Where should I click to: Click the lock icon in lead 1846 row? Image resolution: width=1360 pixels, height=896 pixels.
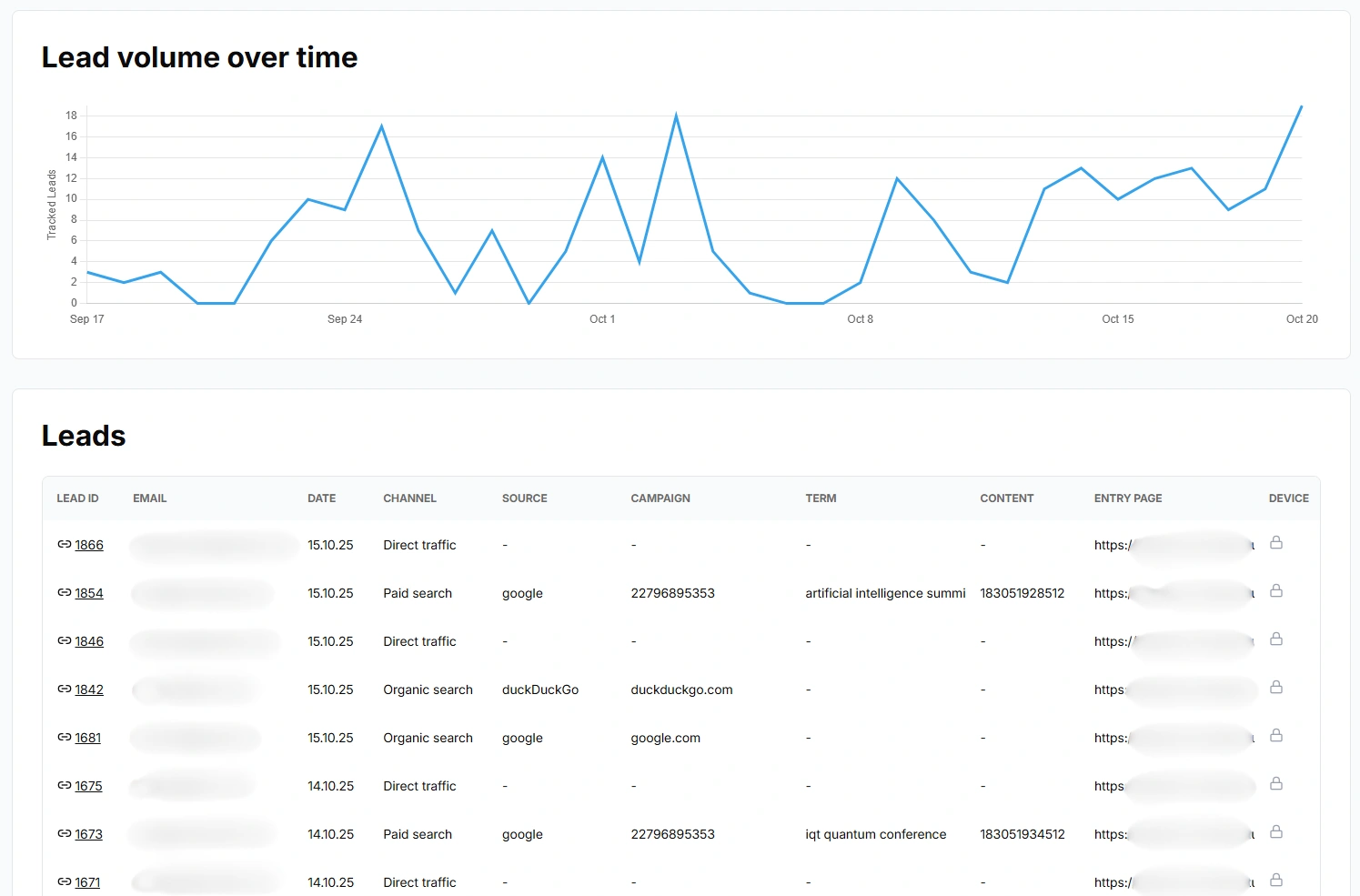pos(1276,639)
